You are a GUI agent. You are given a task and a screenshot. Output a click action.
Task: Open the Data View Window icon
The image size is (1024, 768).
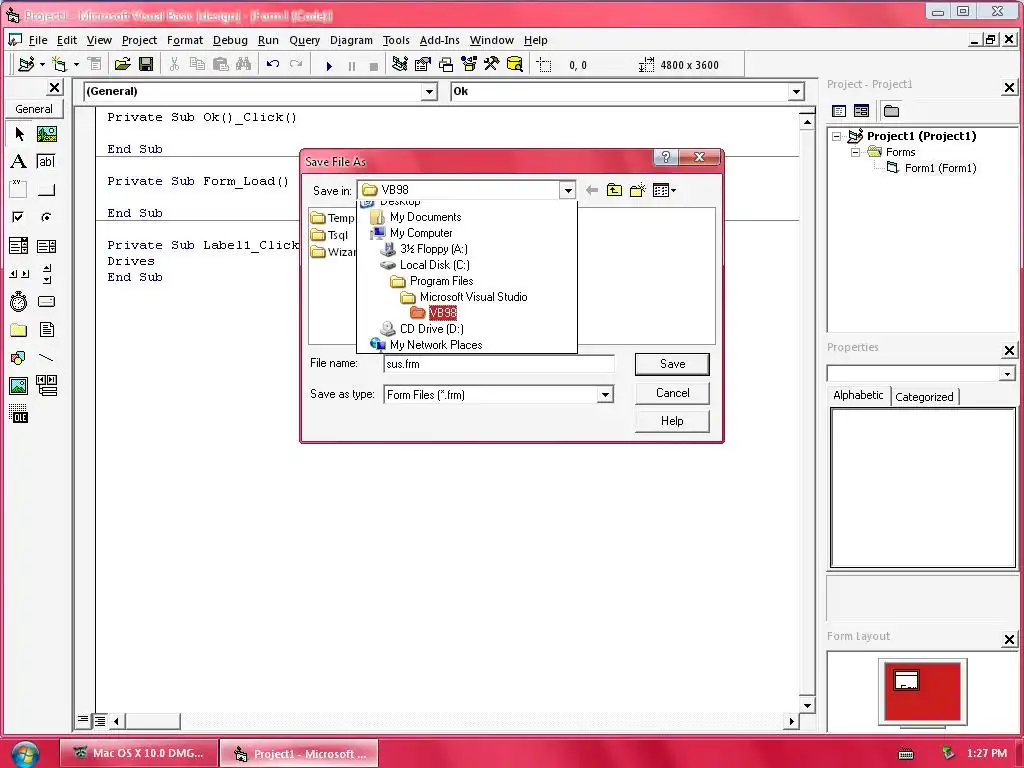(x=515, y=64)
